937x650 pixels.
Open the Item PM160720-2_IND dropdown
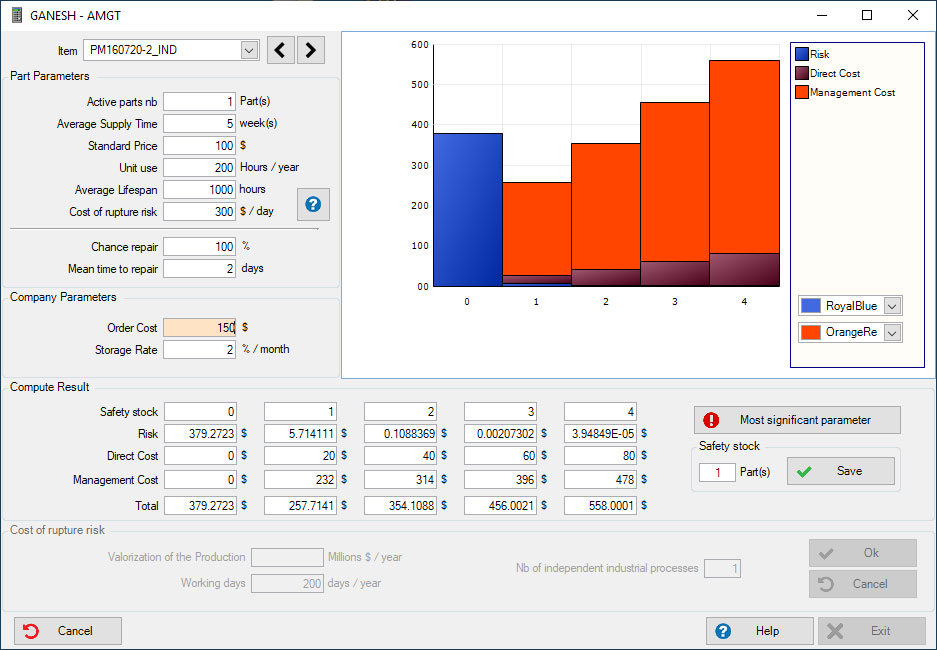248,50
